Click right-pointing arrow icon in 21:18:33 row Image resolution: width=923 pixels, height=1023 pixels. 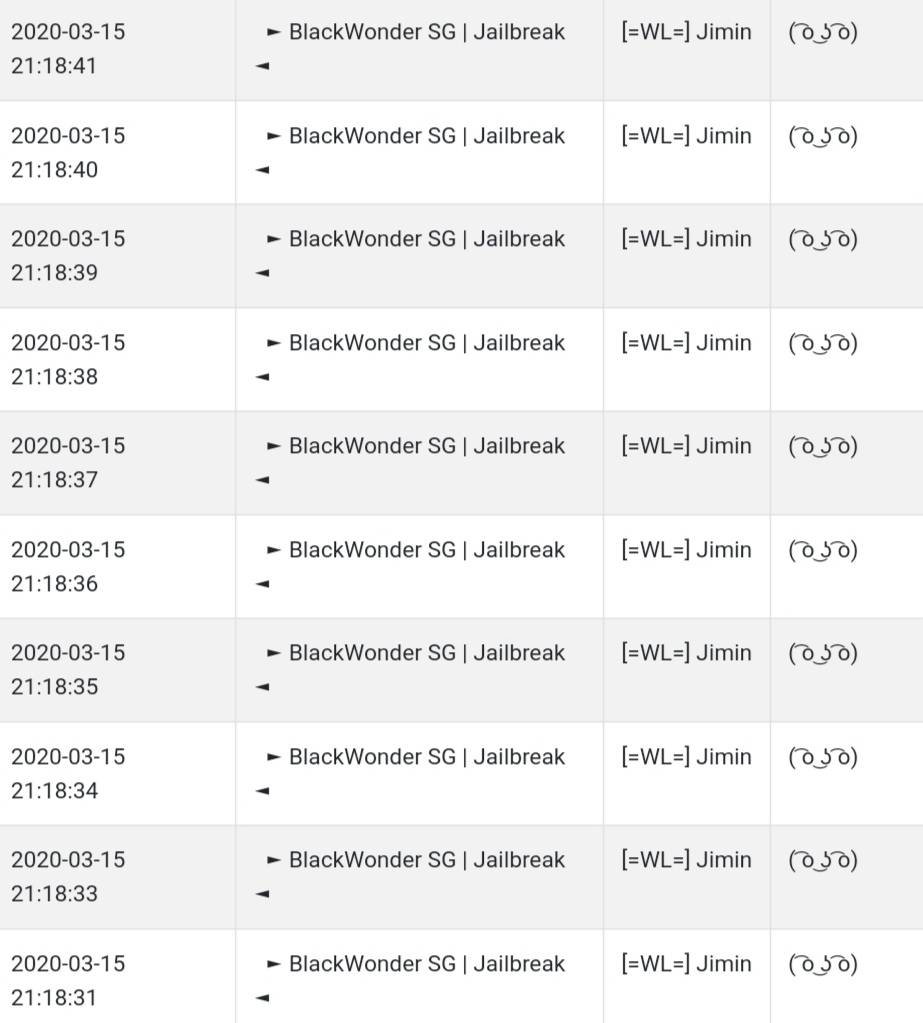(x=274, y=859)
